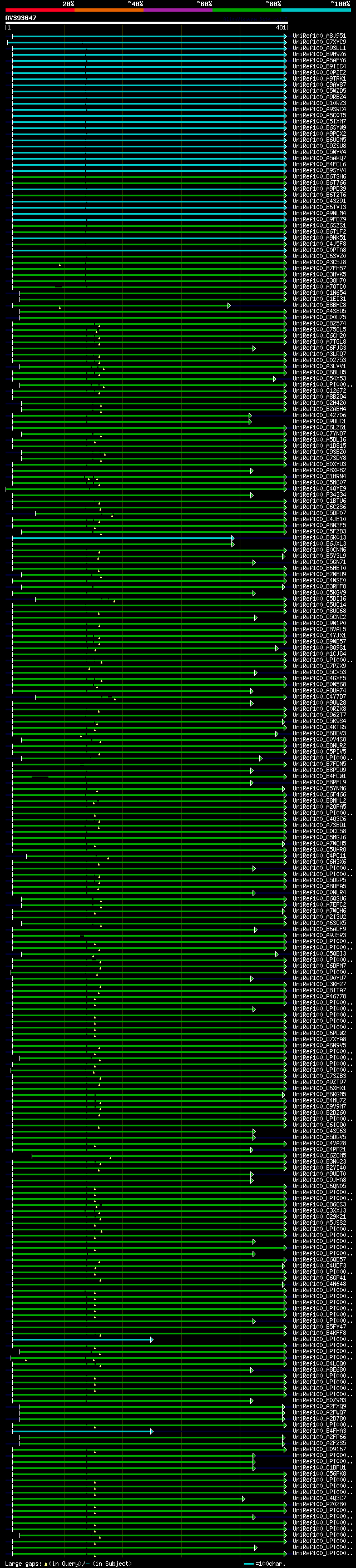
Task: Click the cyan alignment bar for UniRef100_B6K013
Action: pos(123,537)
